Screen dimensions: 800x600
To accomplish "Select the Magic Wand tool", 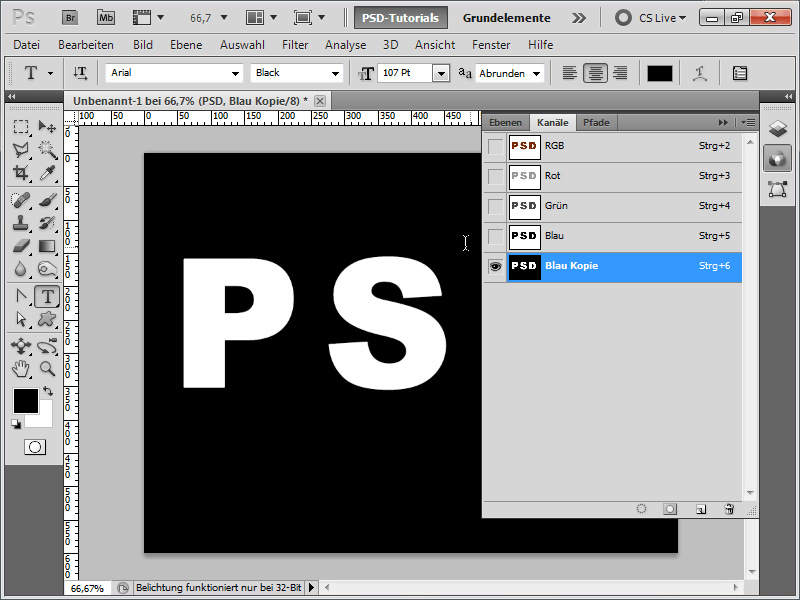I will click(x=47, y=149).
